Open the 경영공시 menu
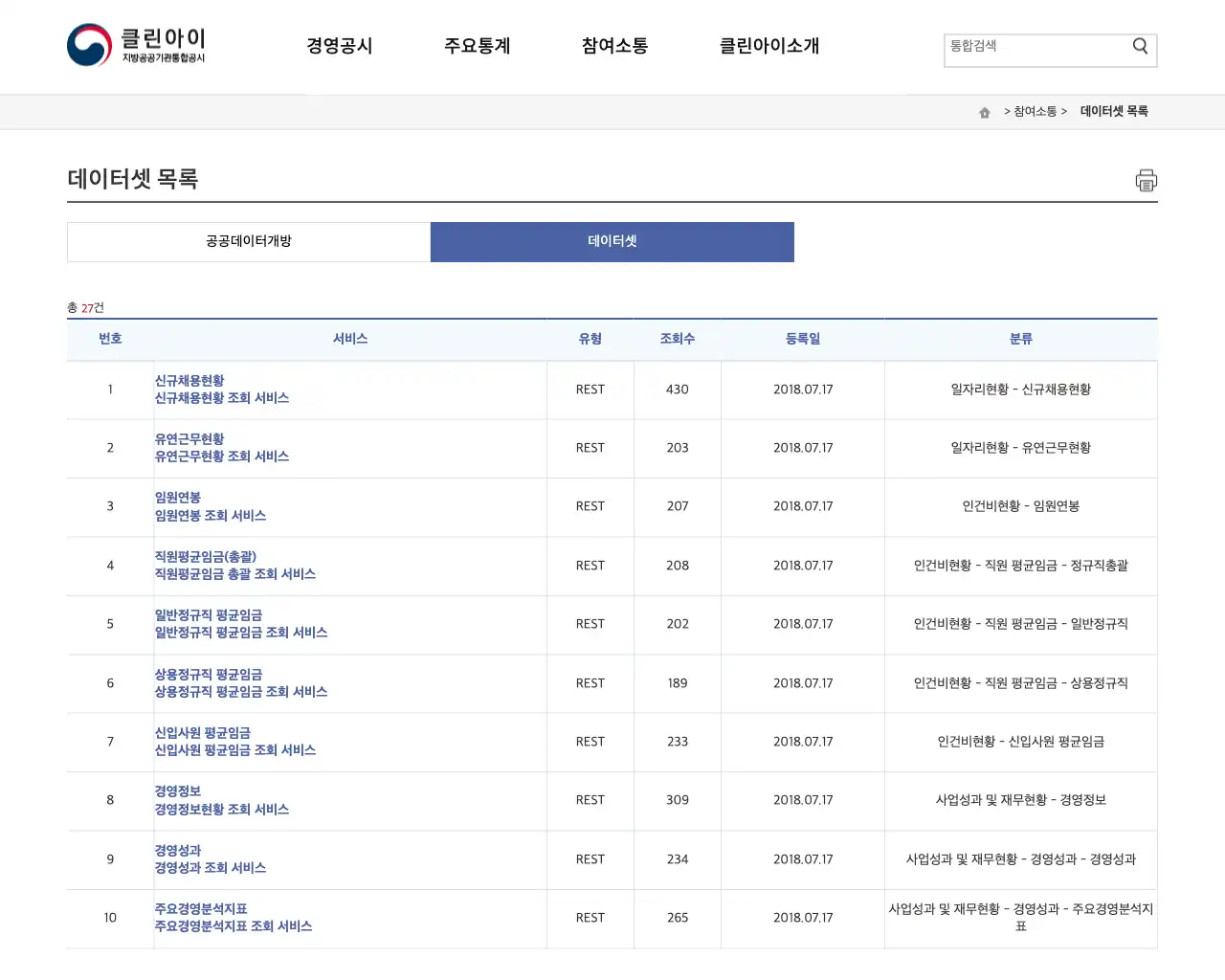Image resolution: width=1225 pixels, height=980 pixels. coord(340,45)
